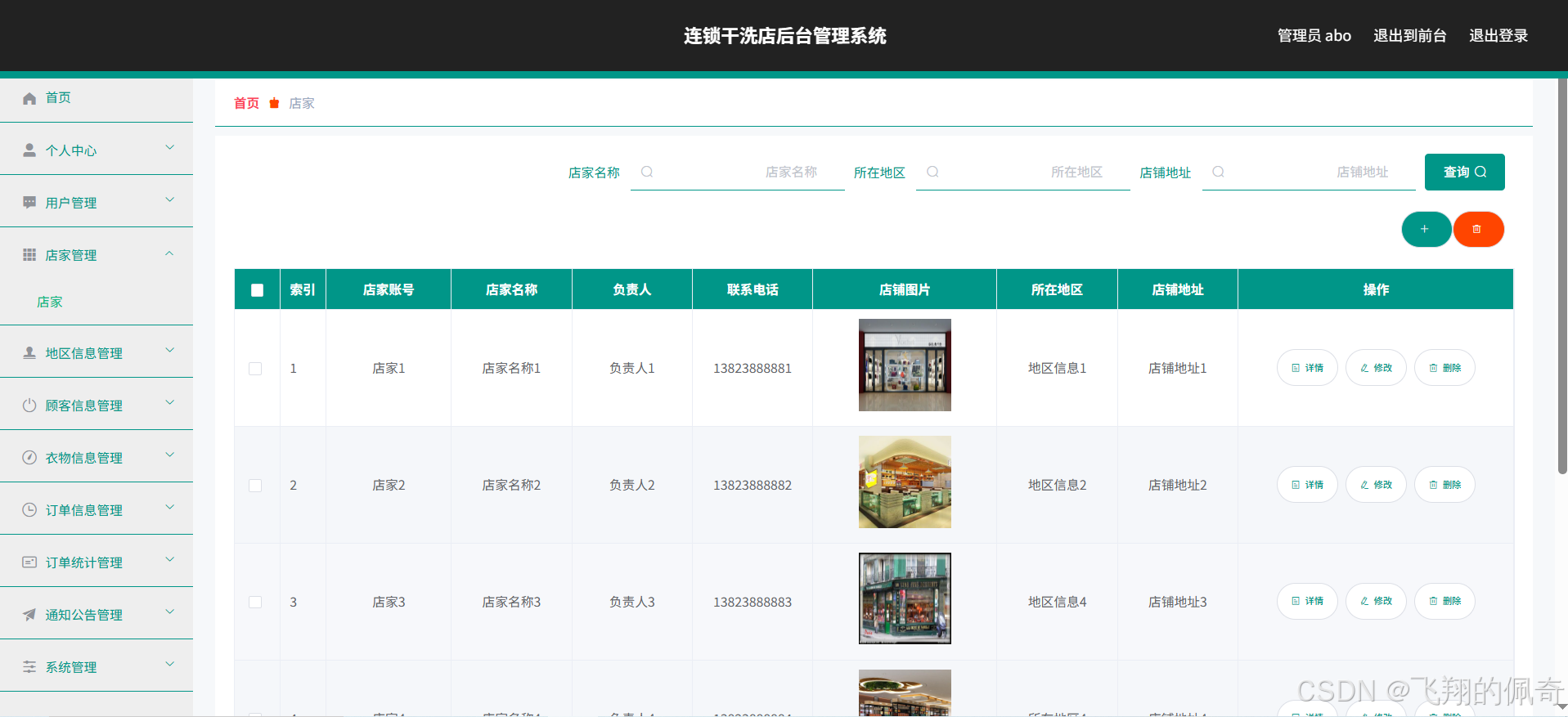Expand the 订单统计管理 menu chevron
Image resolution: width=1568 pixels, height=717 pixels.
click(170, 560)
